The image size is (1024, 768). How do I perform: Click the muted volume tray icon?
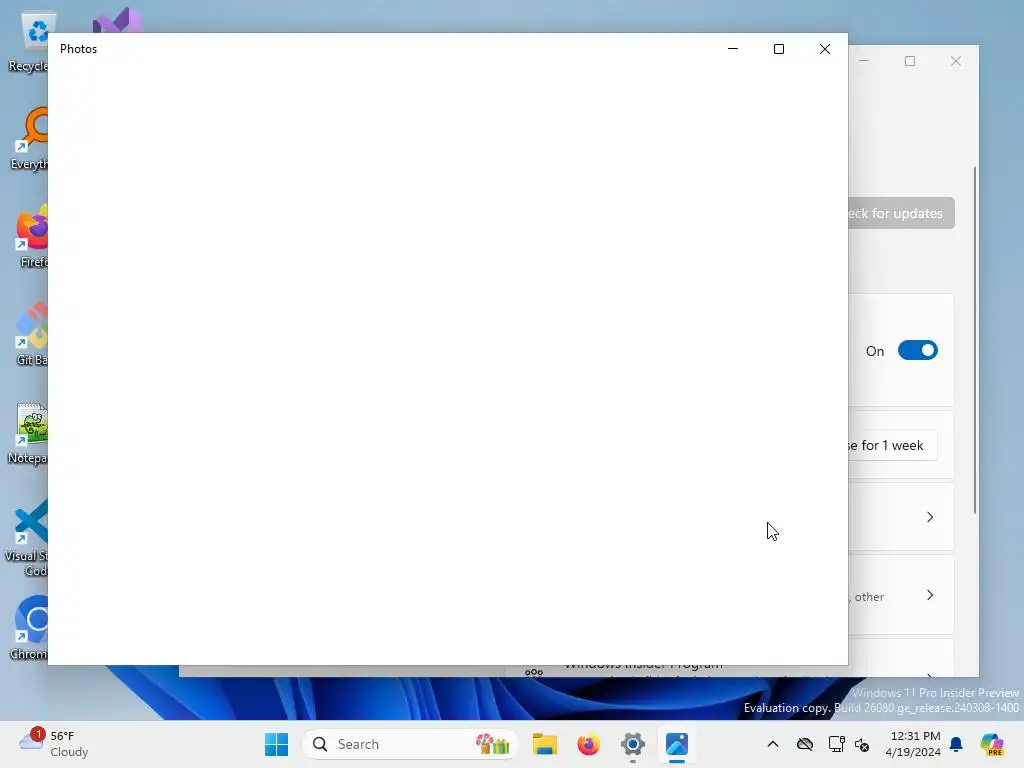(862, 744)
